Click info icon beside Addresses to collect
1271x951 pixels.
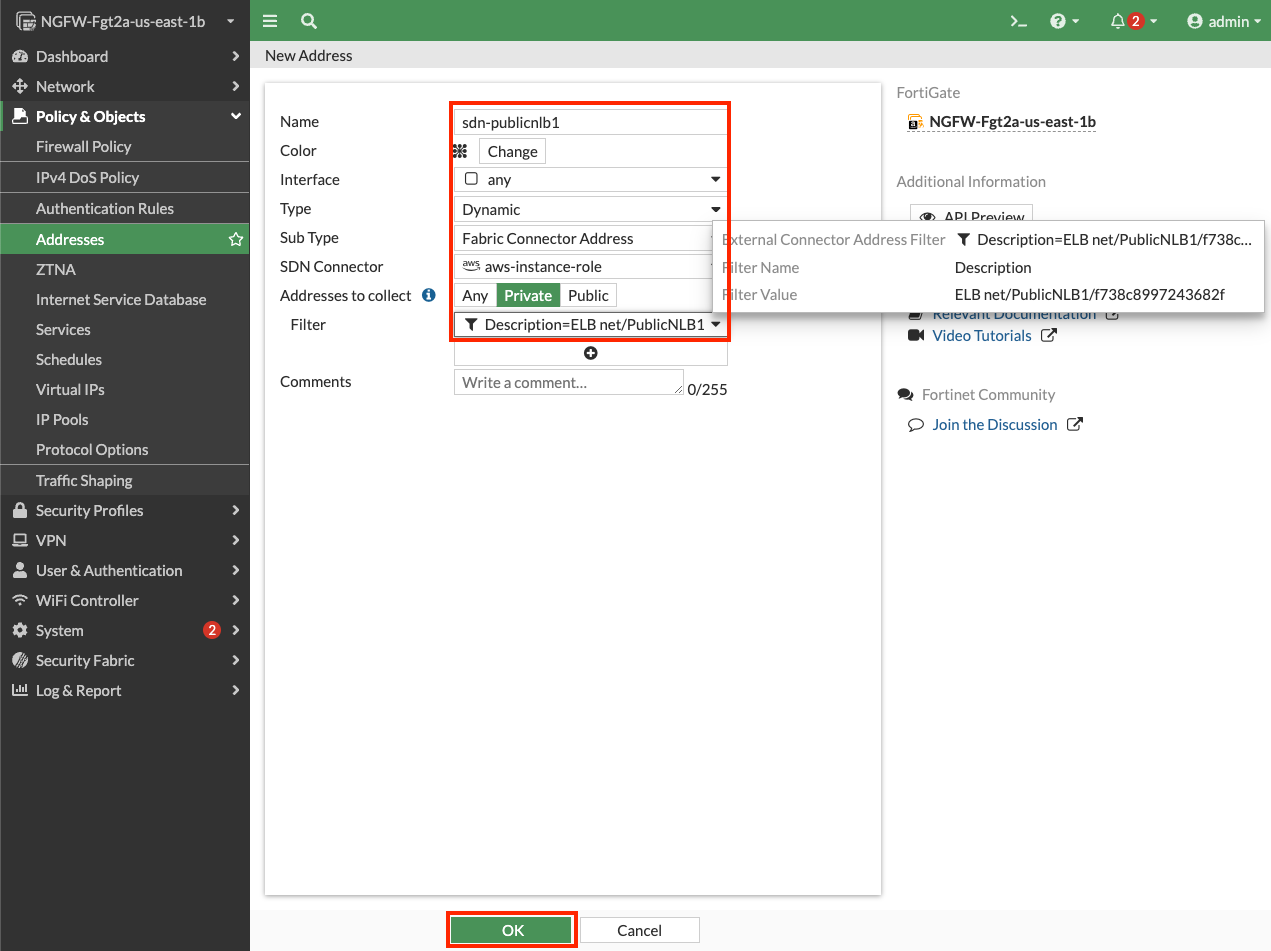point(428,295)
